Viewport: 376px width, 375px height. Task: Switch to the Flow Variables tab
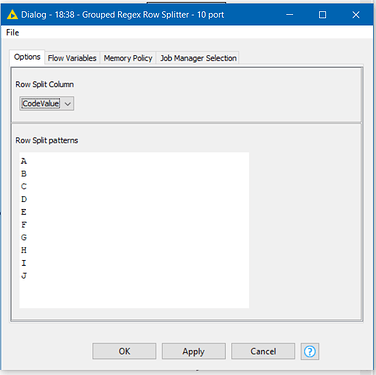(72, 58)
